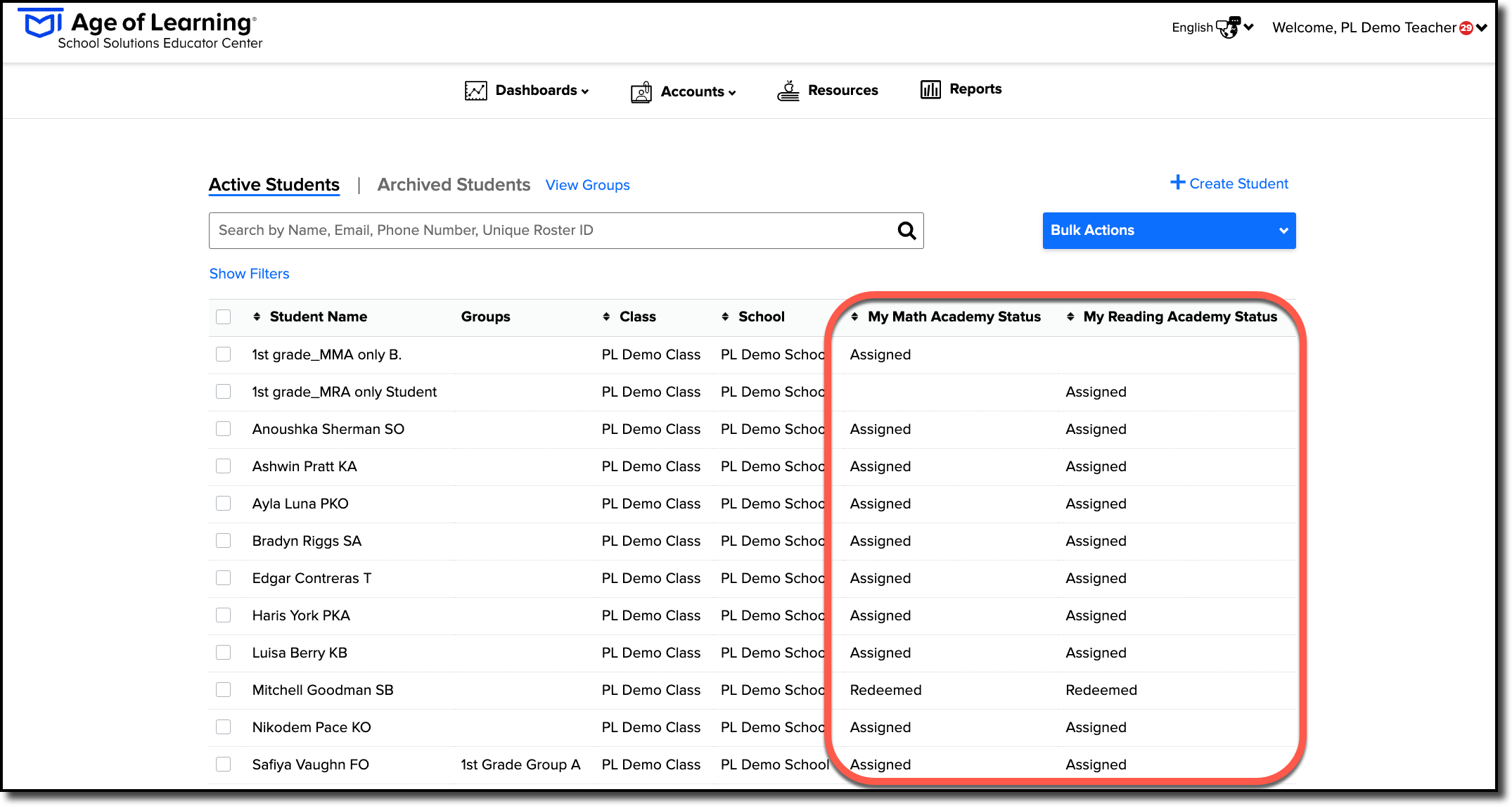
Task: Click the Groups column header
Action: (x=486, y=317)
